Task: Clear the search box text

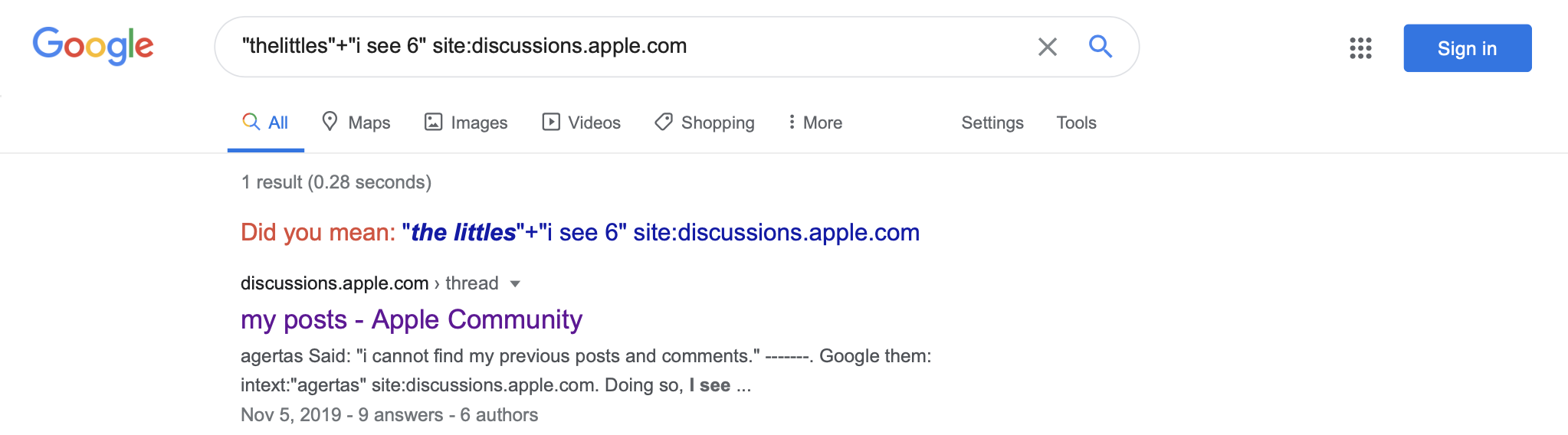Action: click(x=1047, y=47)
